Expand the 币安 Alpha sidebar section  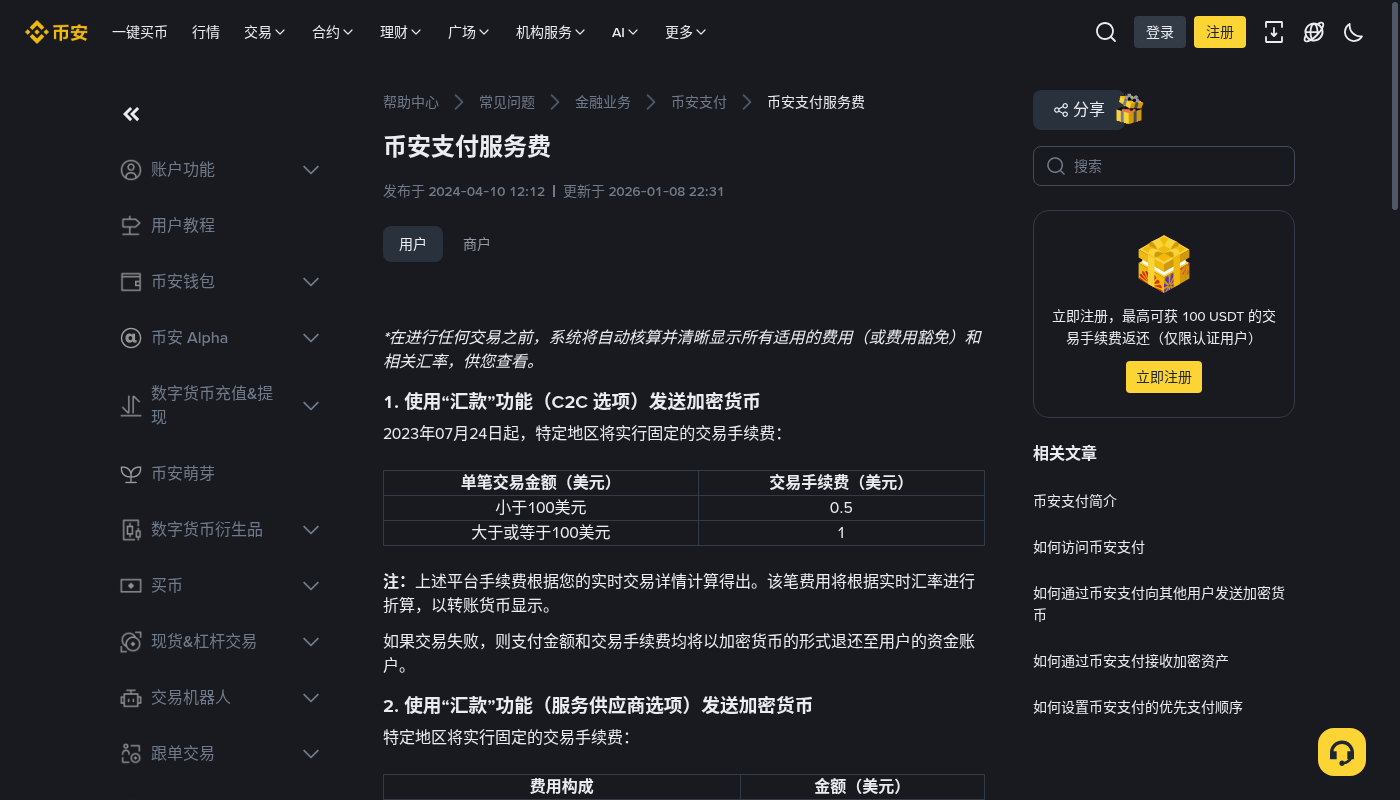(311, 338)
